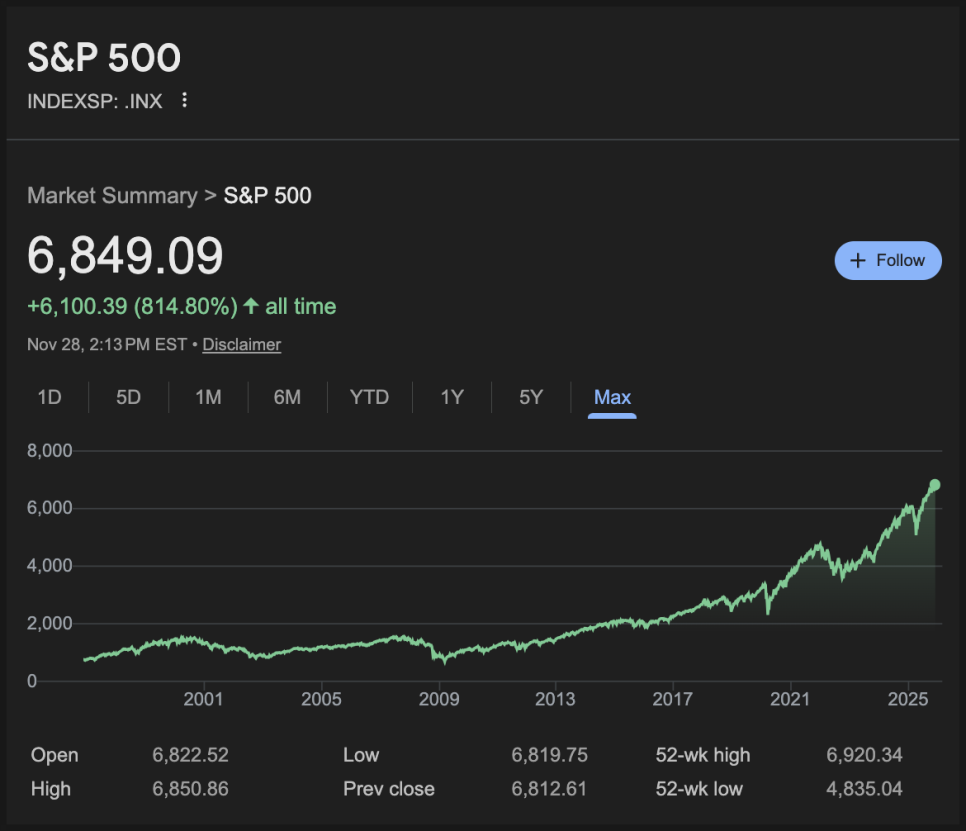The width and height of the screenshot is (966, 831).
Task: Click the green endpoint dot on the chart
Action: click(935, 485)
